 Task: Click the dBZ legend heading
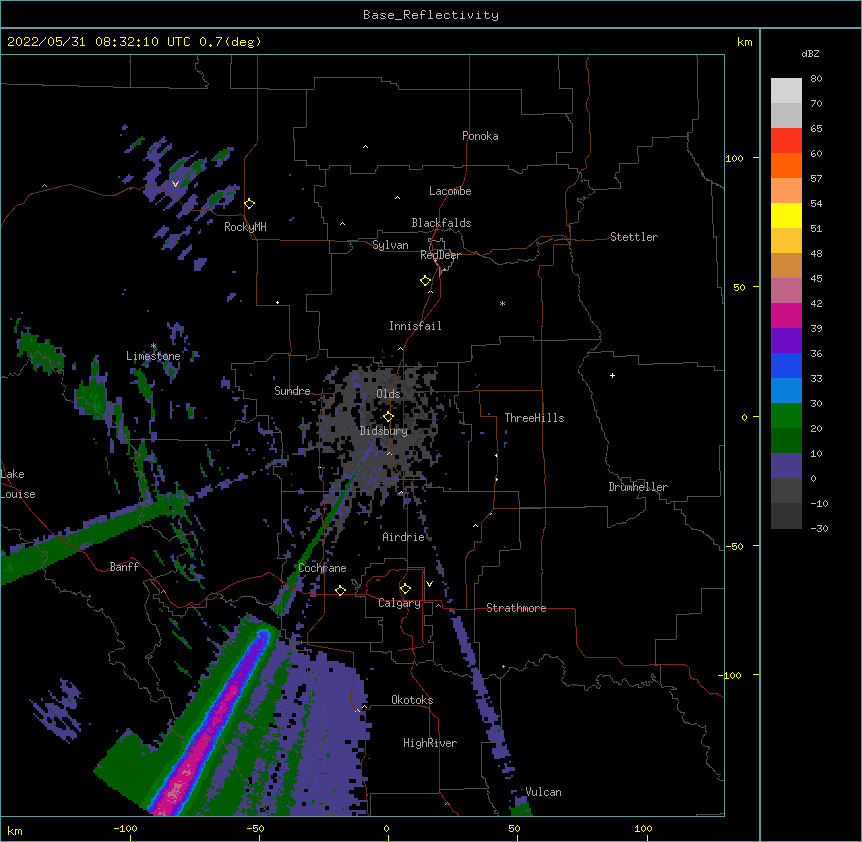810,54
